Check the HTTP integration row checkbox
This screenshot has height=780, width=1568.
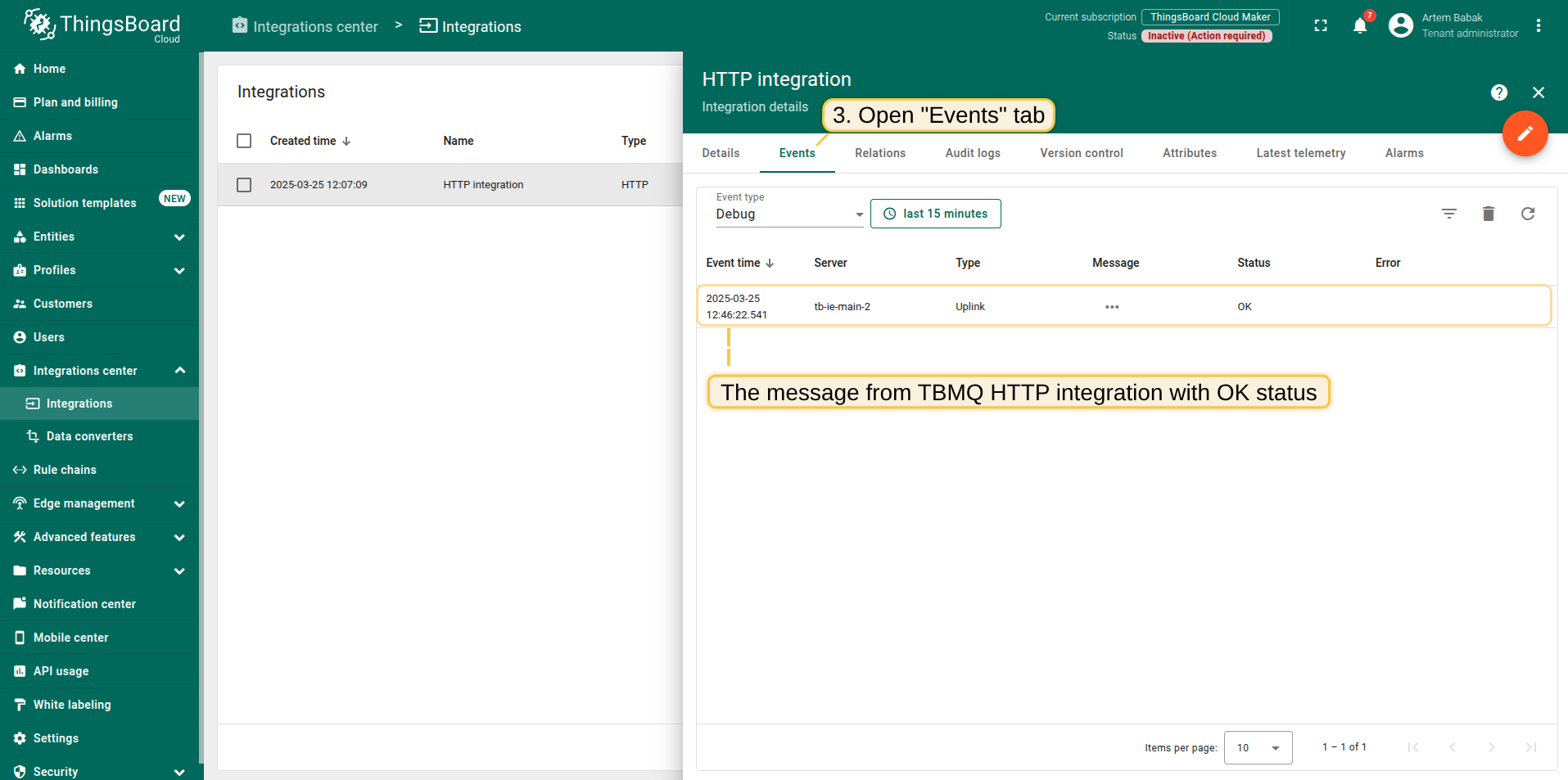(x=244, y=185)
